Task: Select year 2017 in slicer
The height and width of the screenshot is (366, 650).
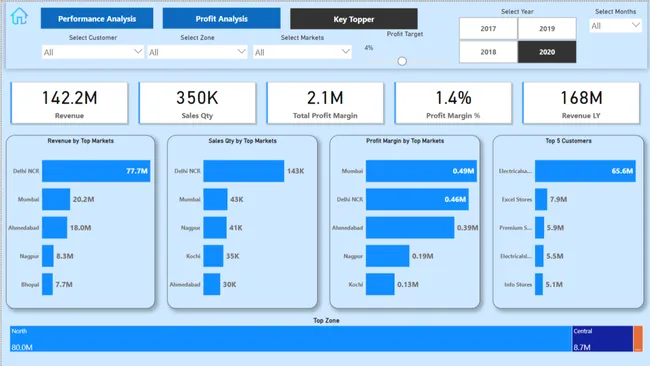Action: (488, 29)
